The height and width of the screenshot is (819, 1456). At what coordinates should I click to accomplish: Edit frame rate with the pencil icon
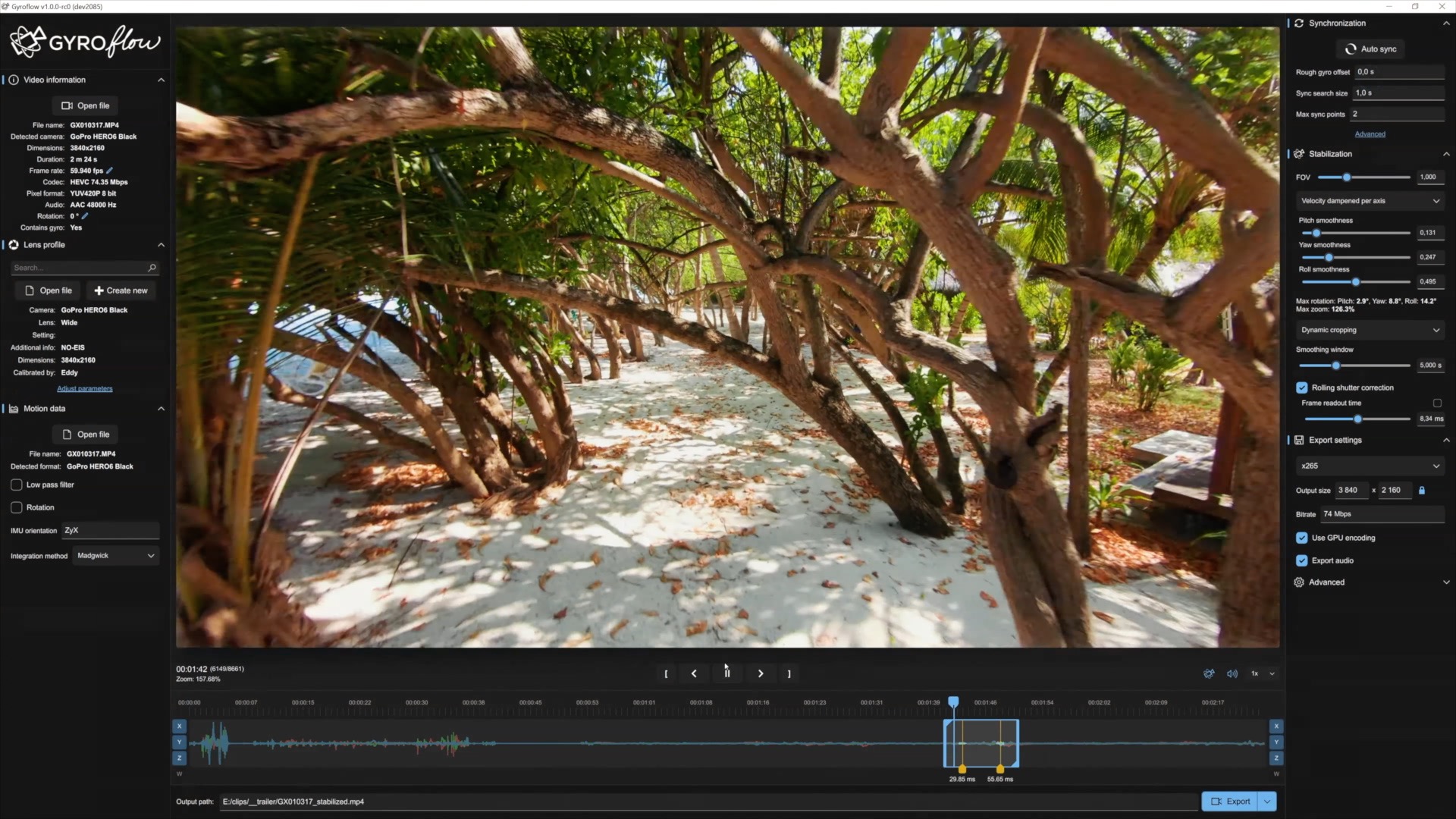point(109,171)
